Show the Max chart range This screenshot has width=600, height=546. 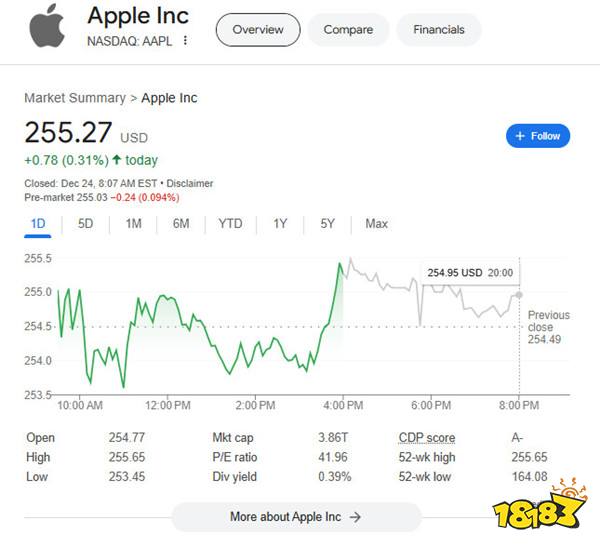(377, 223)
